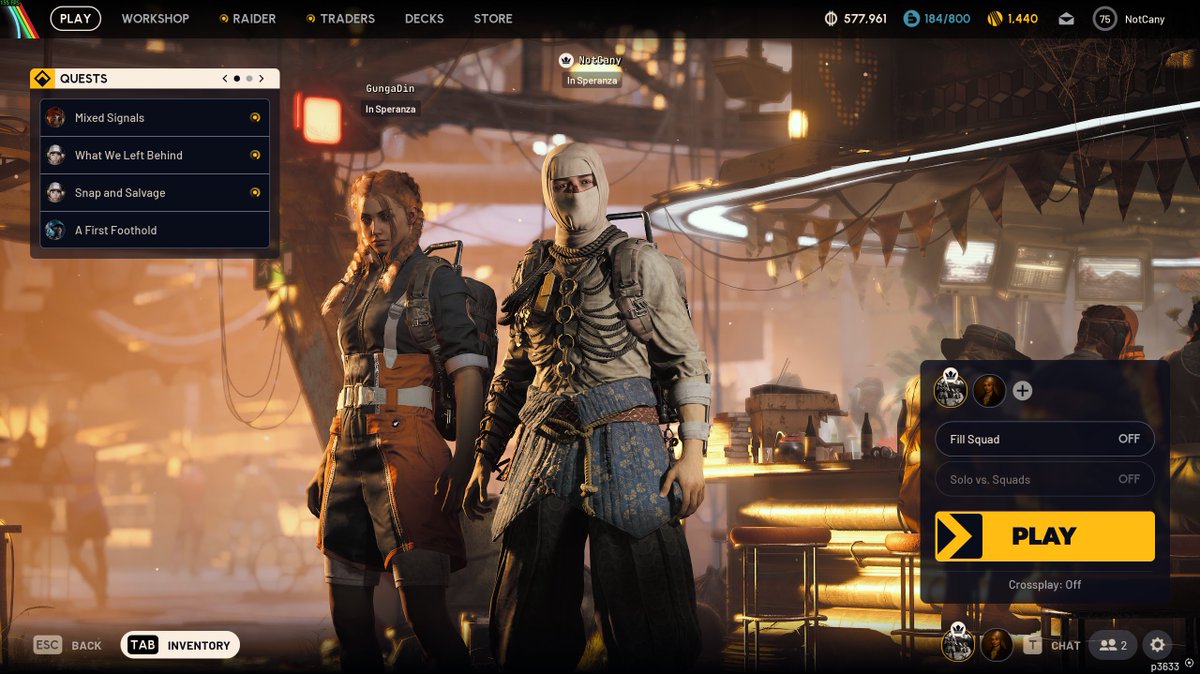Open Snap and Salvage quest

(x=155, y=193)
